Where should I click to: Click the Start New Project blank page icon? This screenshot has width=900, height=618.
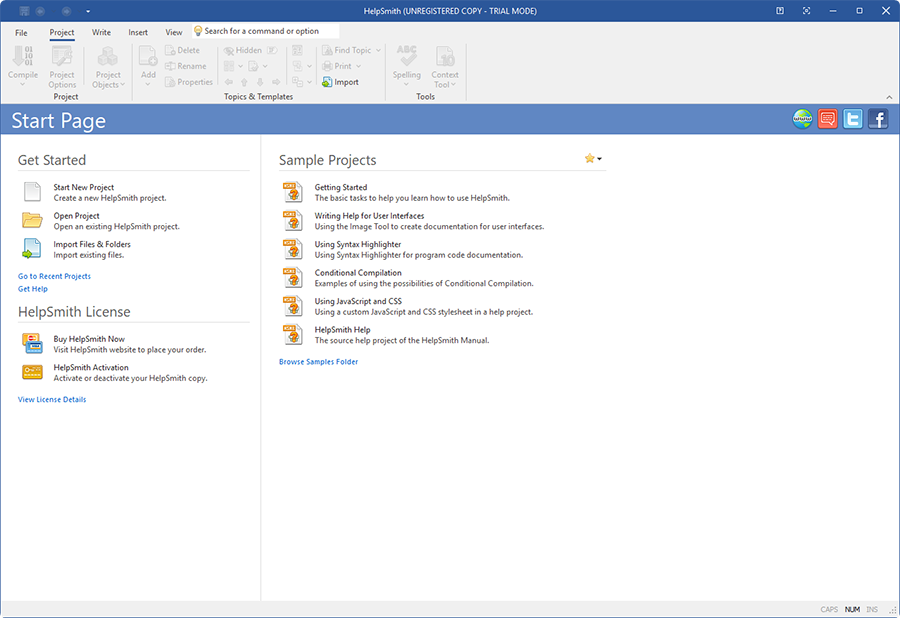32,192
